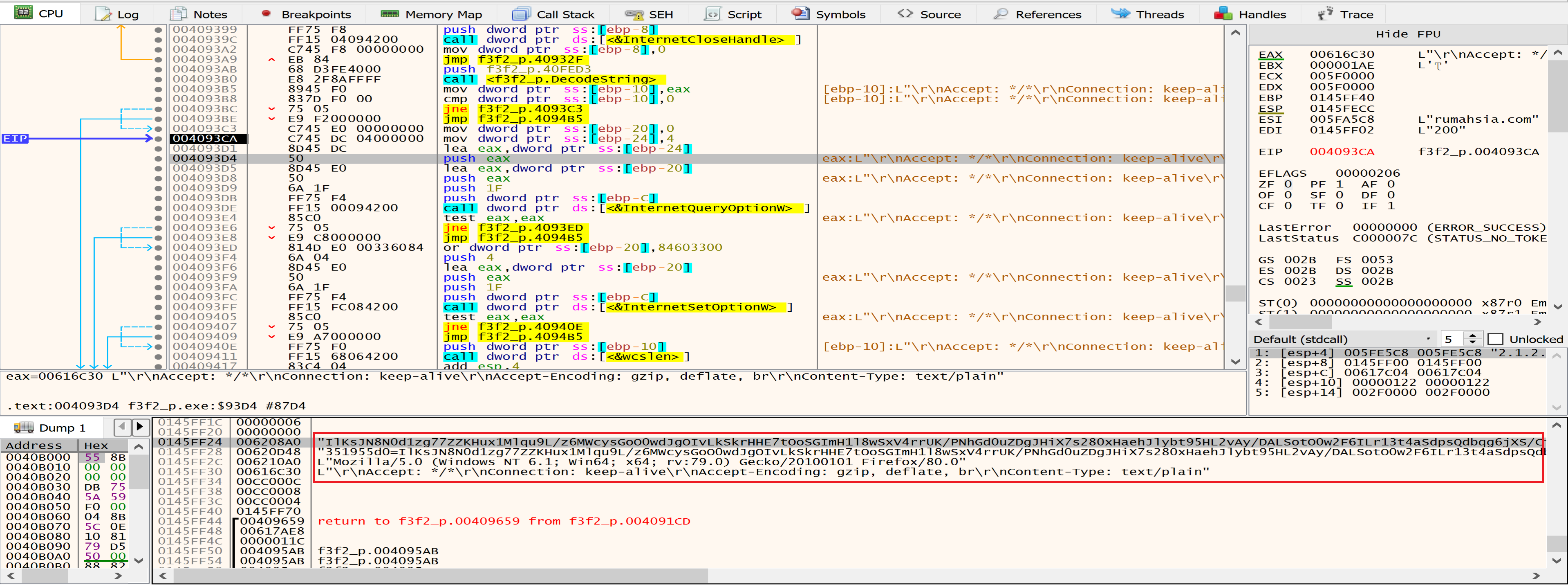The height and width of the screenshot is (585, 1568).
Task: Open Threads via arrow icon
Action: tap(1120, 13)
